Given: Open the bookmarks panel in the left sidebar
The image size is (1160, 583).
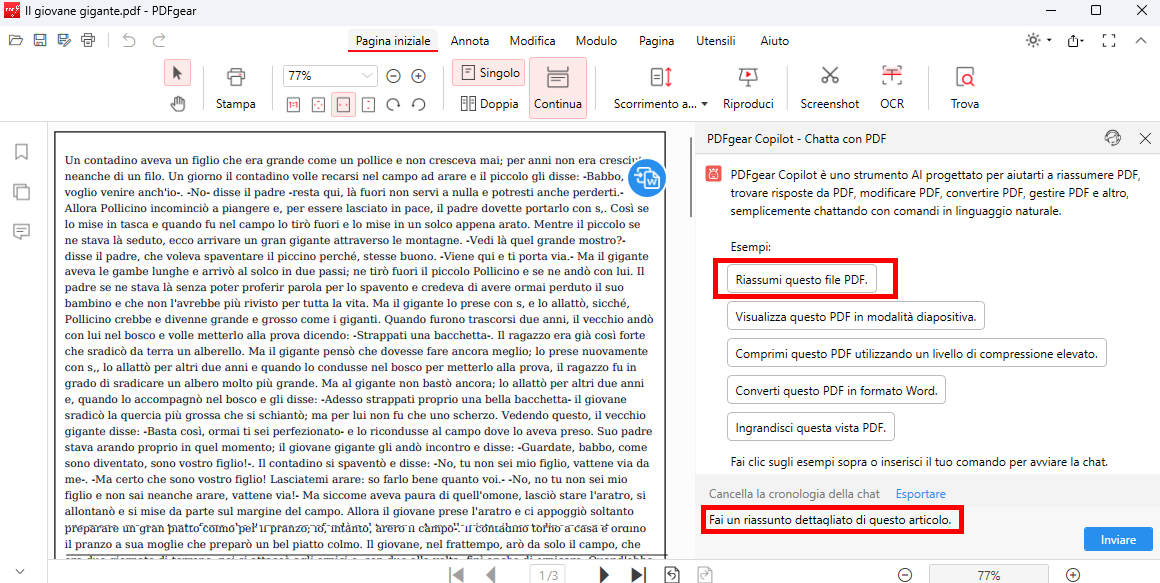Looking at the screenshot, I should click(x=22, y=151).
